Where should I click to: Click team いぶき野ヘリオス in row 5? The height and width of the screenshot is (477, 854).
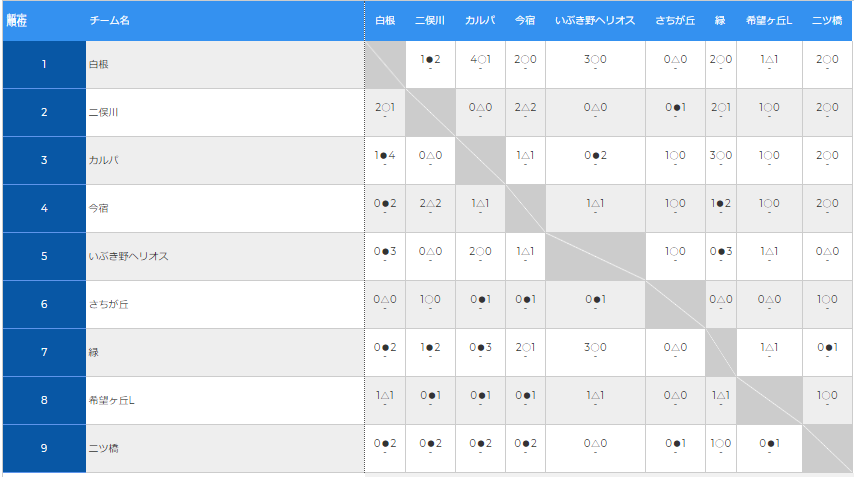(129, 256)
